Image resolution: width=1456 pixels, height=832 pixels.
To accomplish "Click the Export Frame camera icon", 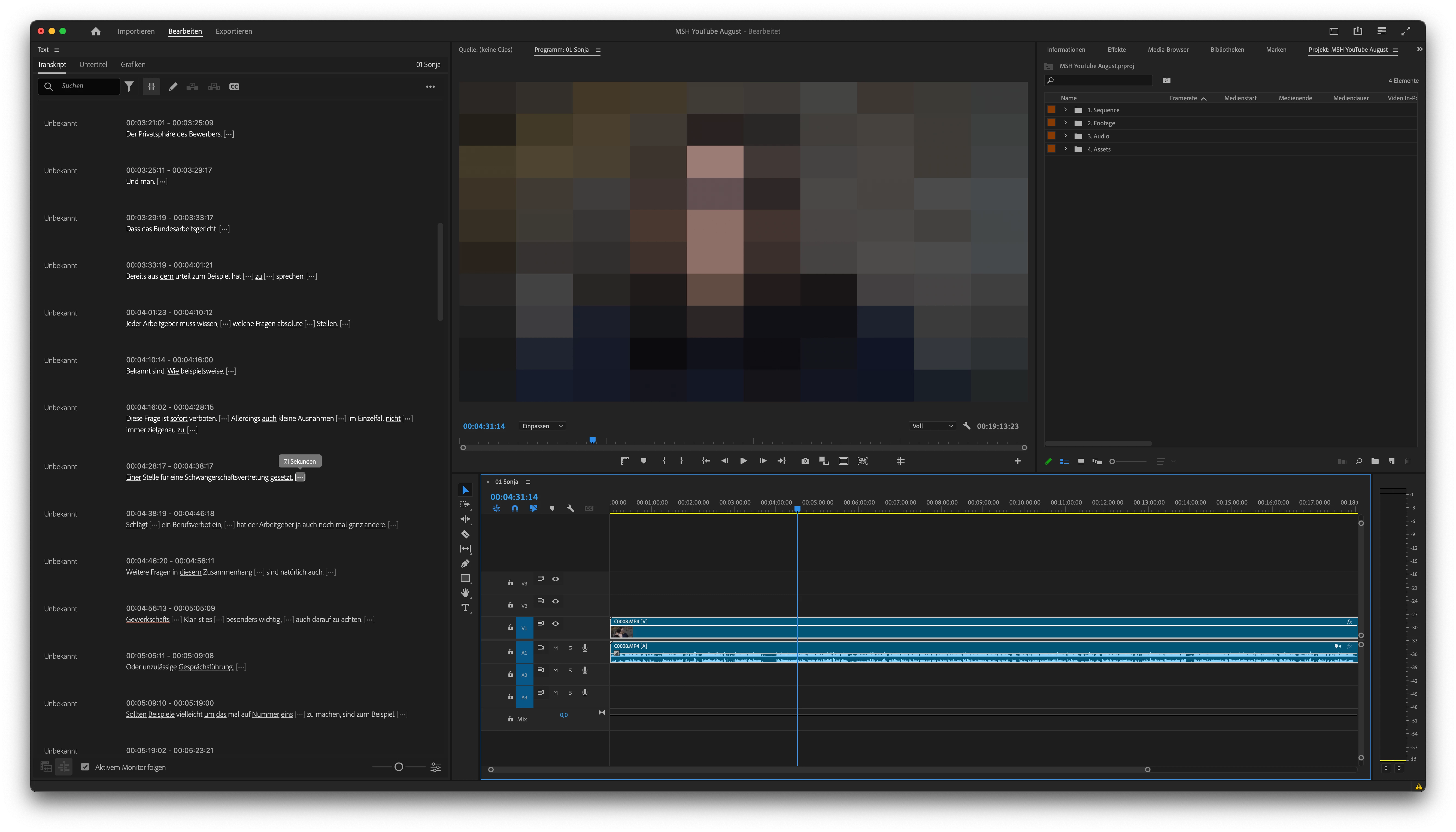I will (805, 461).
